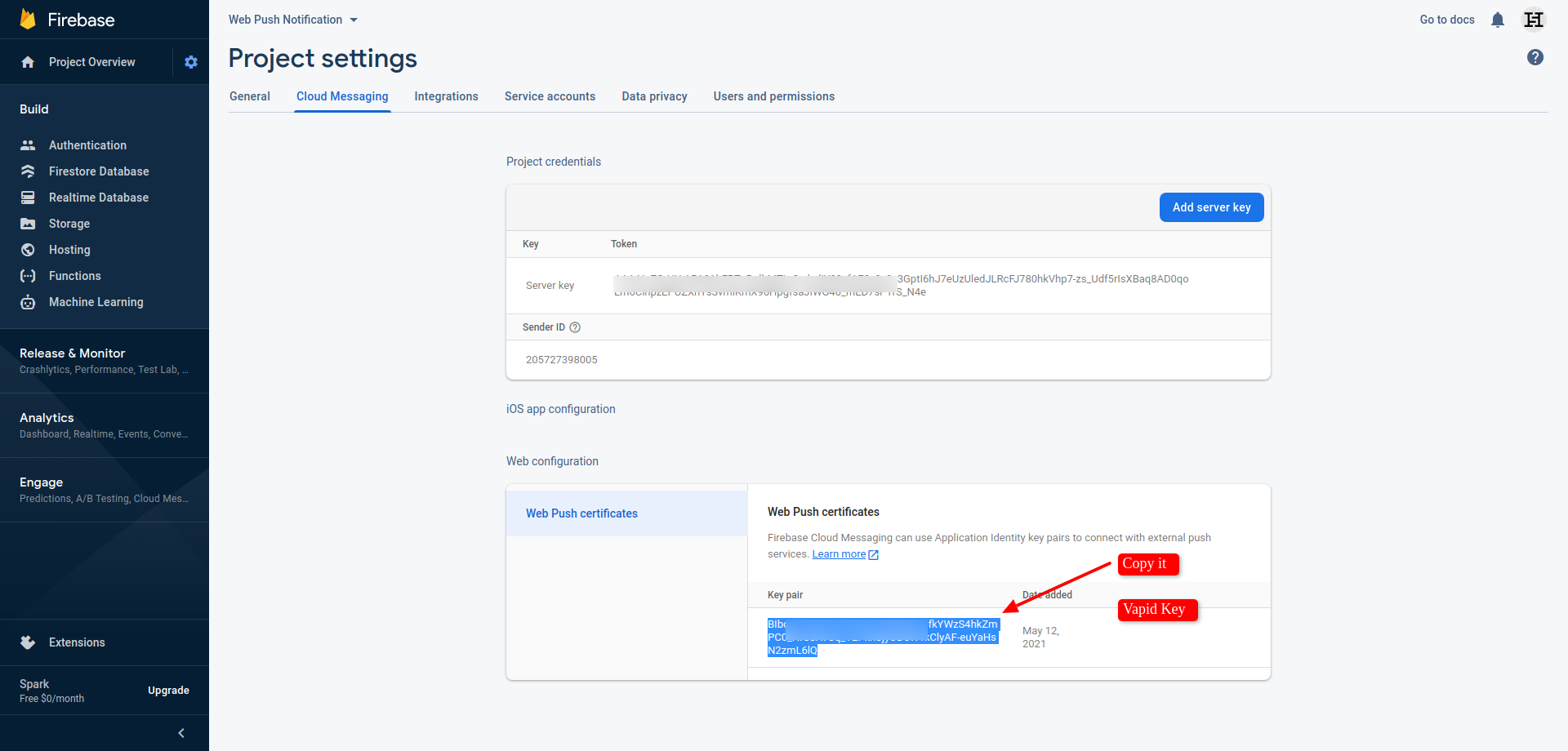The height and width of the screenshot is (751, 1568).
Task: Click the Functions brackets icon
Action: [28, 276]
